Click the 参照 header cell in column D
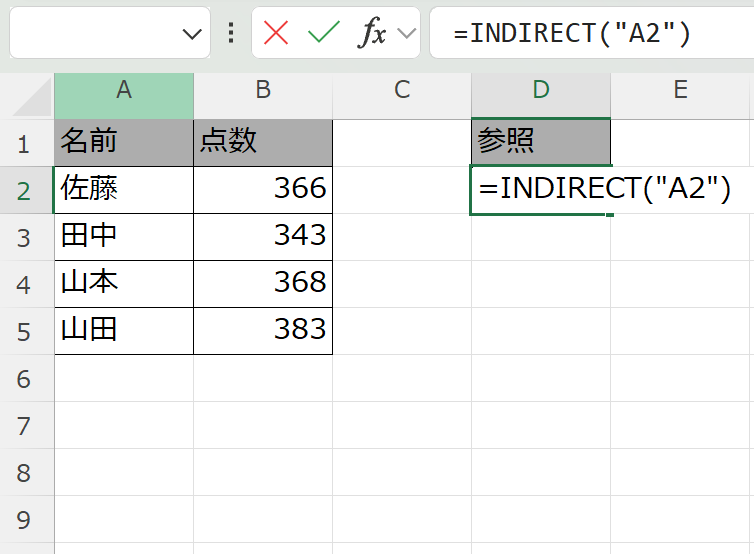Viewport: 754px width, 554px height. click(541, 142)
